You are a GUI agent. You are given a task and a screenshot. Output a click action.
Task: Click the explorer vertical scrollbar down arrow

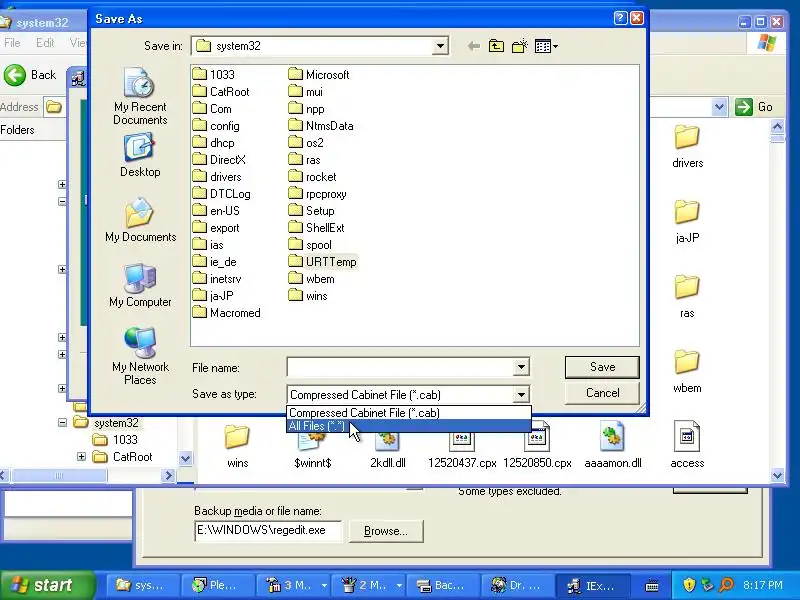(x=777, y=476)
